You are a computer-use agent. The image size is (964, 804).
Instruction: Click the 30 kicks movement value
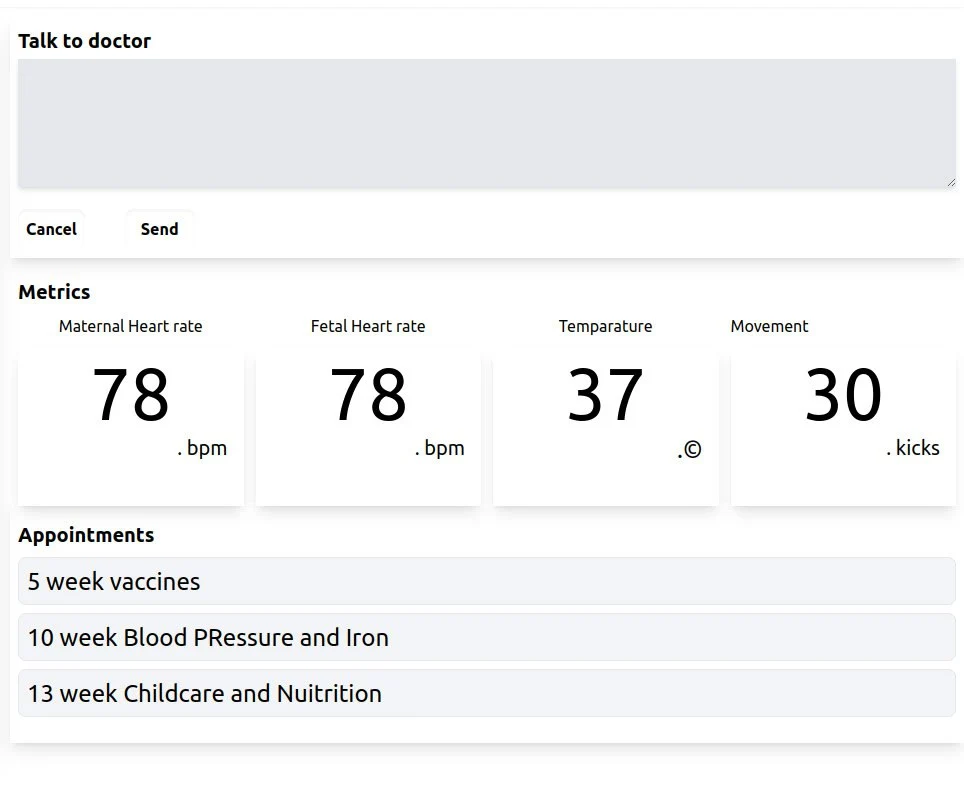(x=843, y=396)
